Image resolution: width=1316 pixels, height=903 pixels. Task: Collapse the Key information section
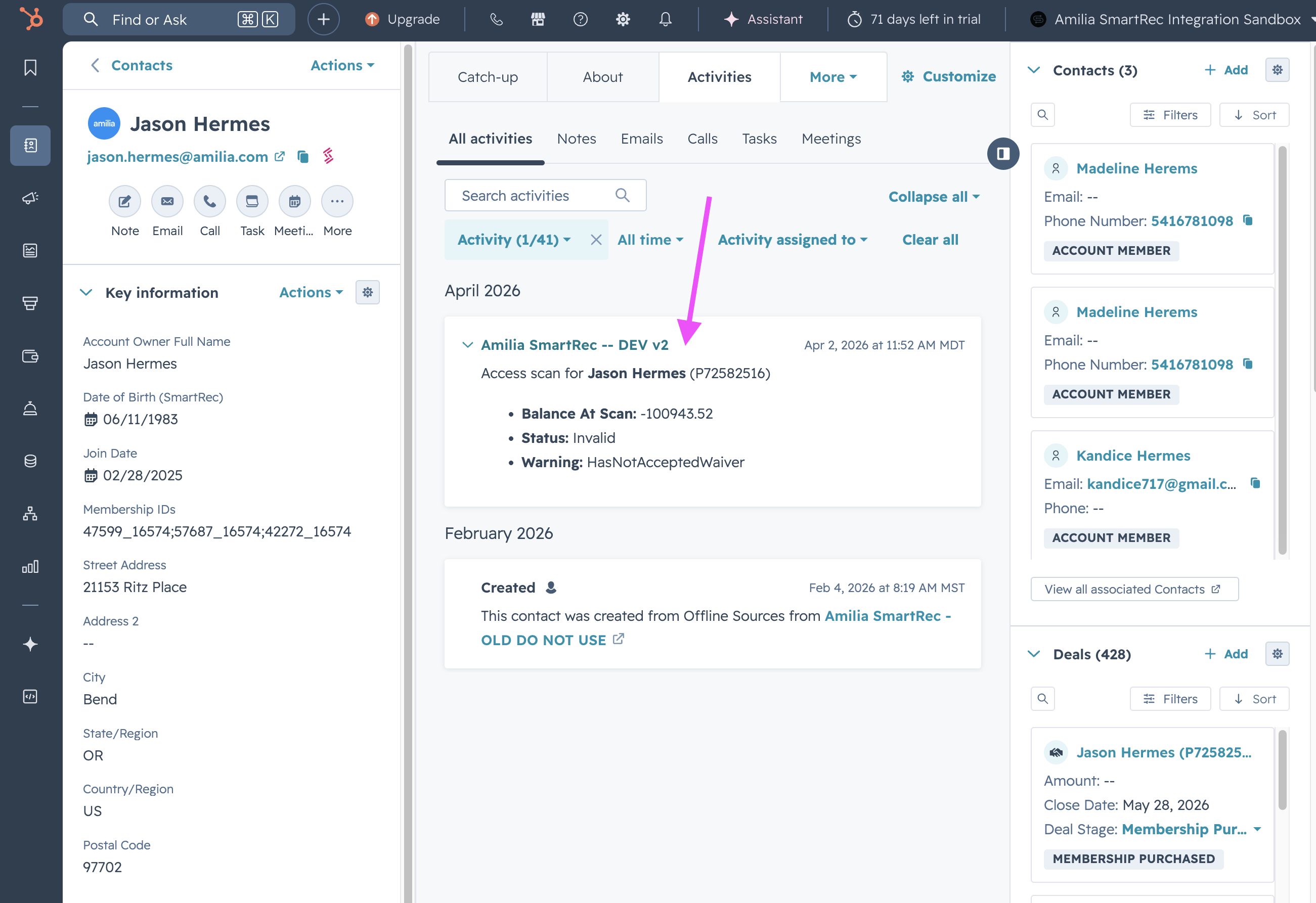click(86, 292)
